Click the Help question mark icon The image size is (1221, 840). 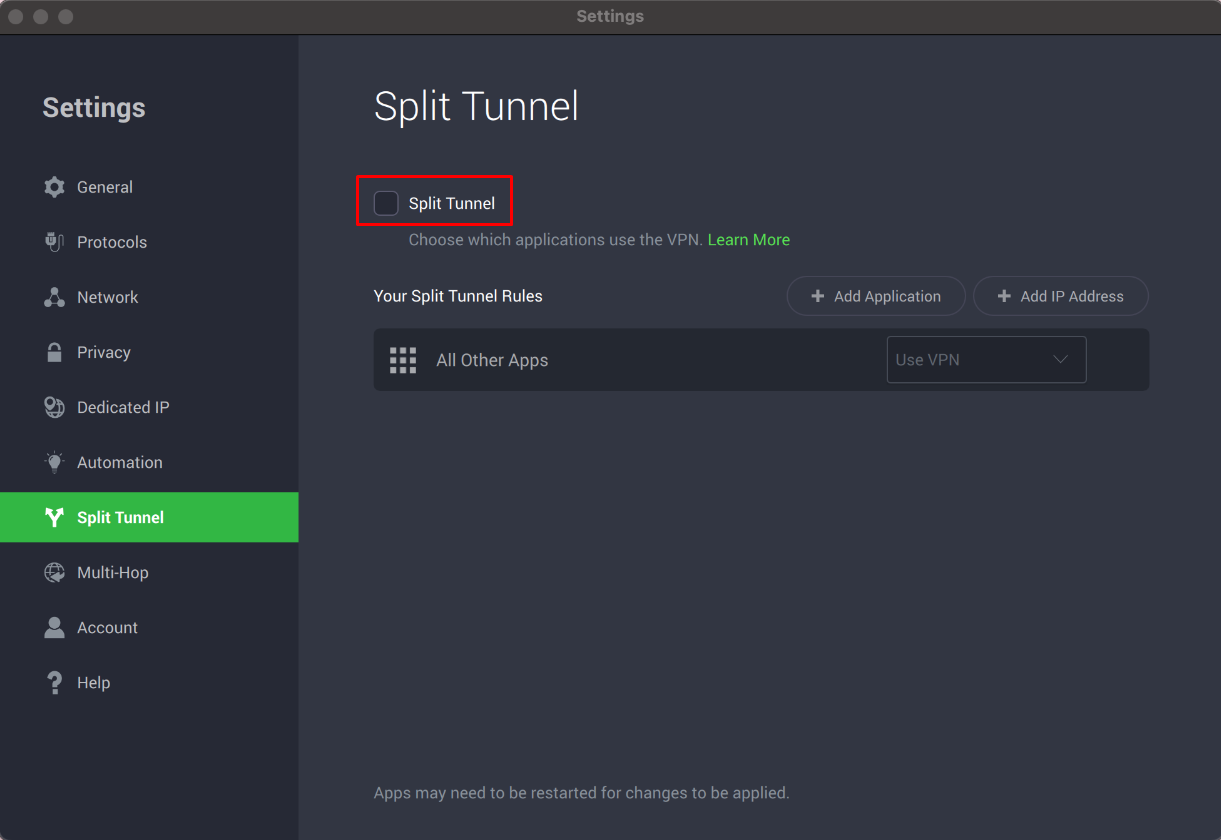pyautogui.click(x=54, y=682)
